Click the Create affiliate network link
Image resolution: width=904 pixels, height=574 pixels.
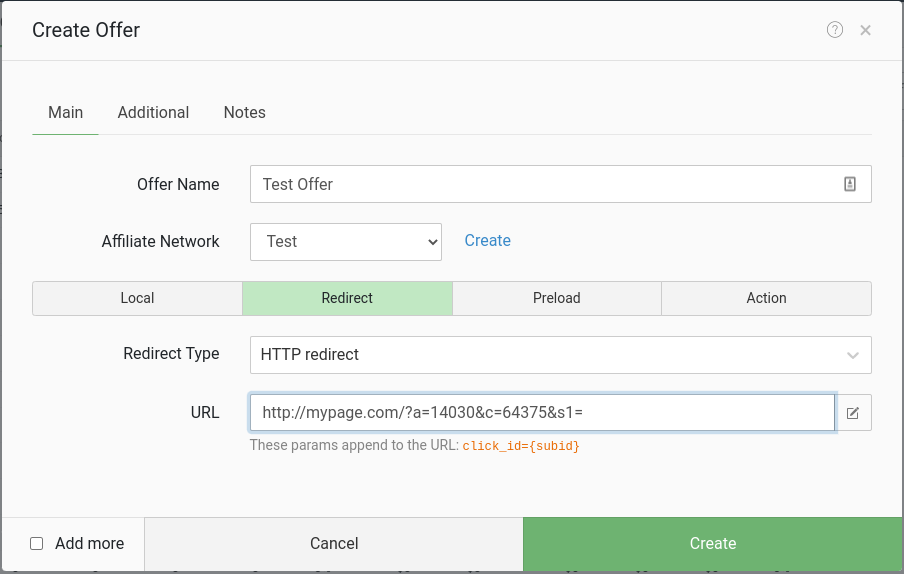click(487, 240)
